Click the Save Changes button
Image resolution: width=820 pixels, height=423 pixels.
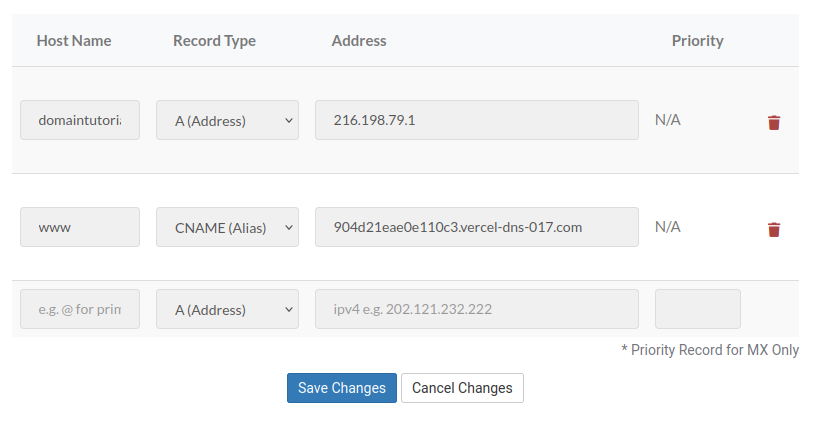(x=341, y=388)
